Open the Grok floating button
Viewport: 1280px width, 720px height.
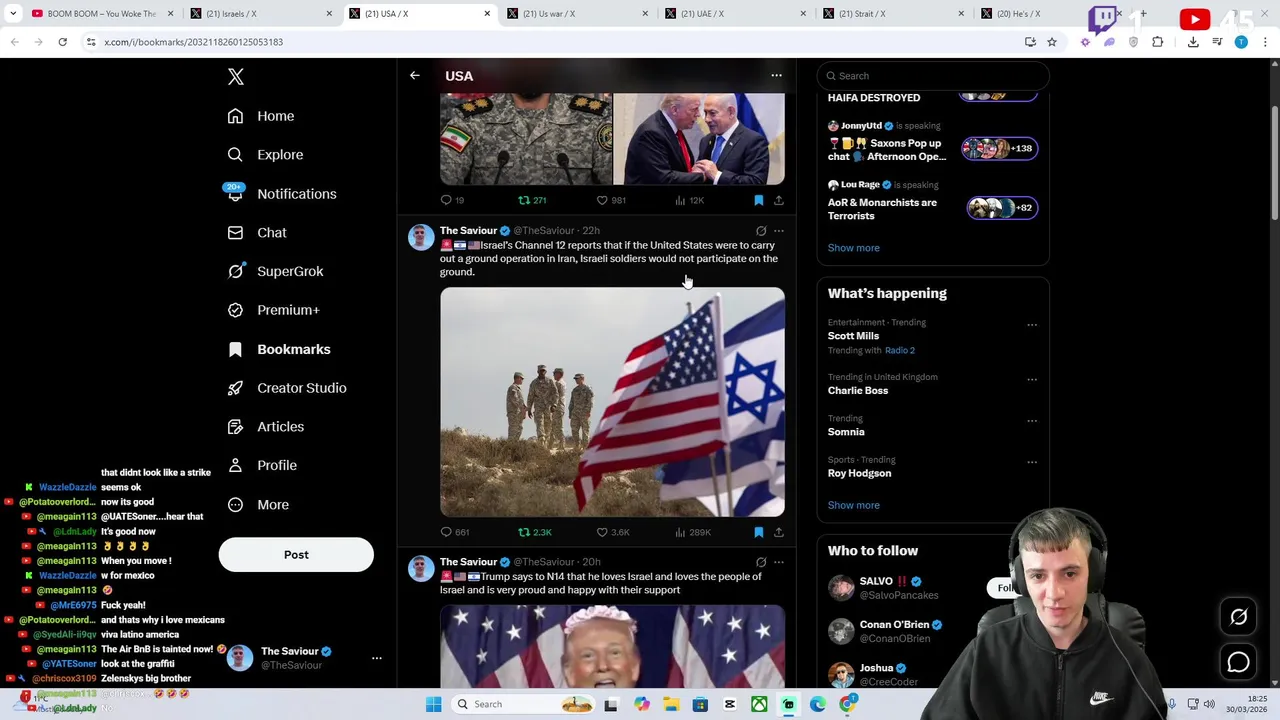coord(1239,618)
